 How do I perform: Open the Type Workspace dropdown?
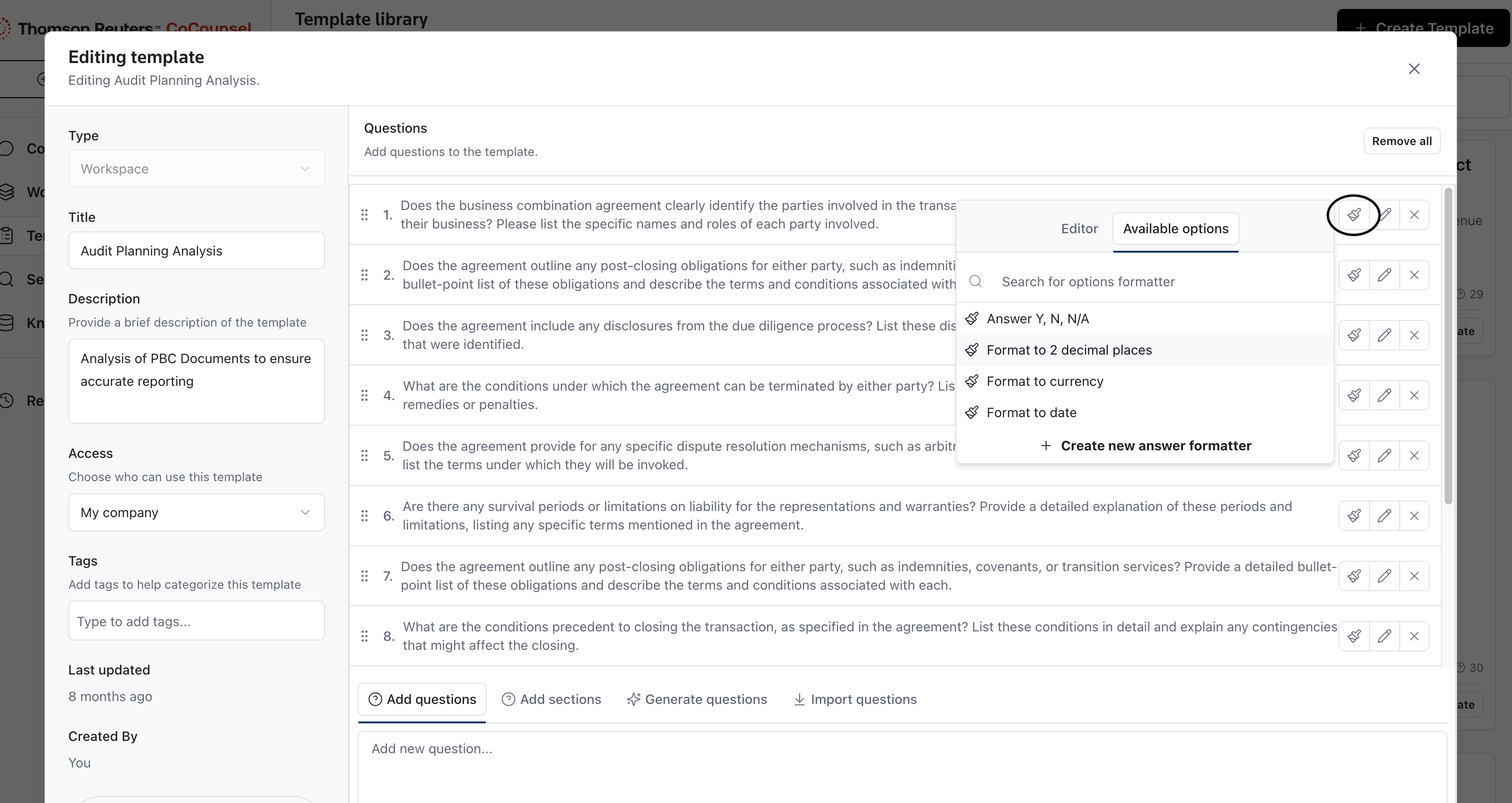(x=196, y=169)
